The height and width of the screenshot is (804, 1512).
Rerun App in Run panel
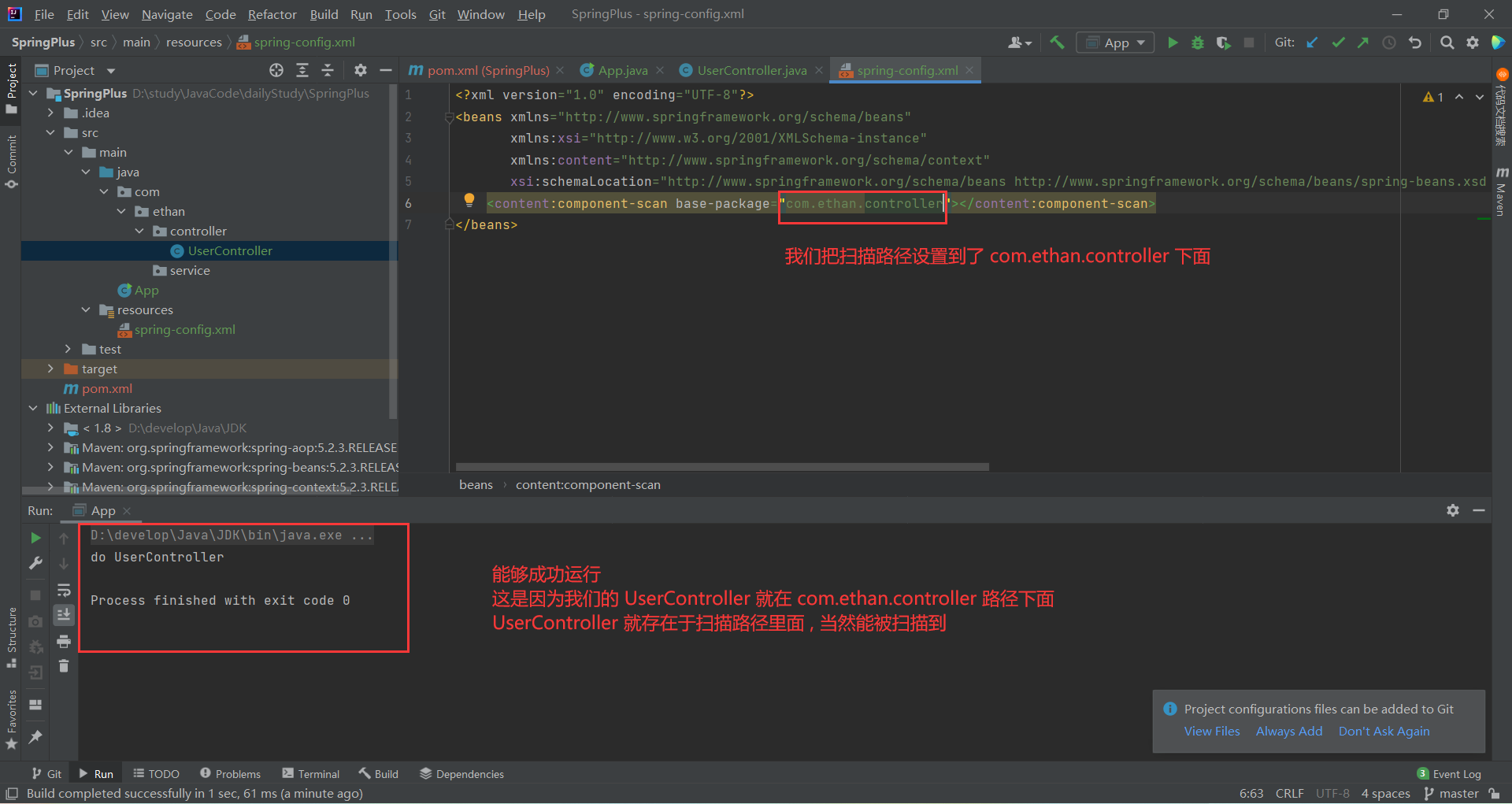(35, 538)
